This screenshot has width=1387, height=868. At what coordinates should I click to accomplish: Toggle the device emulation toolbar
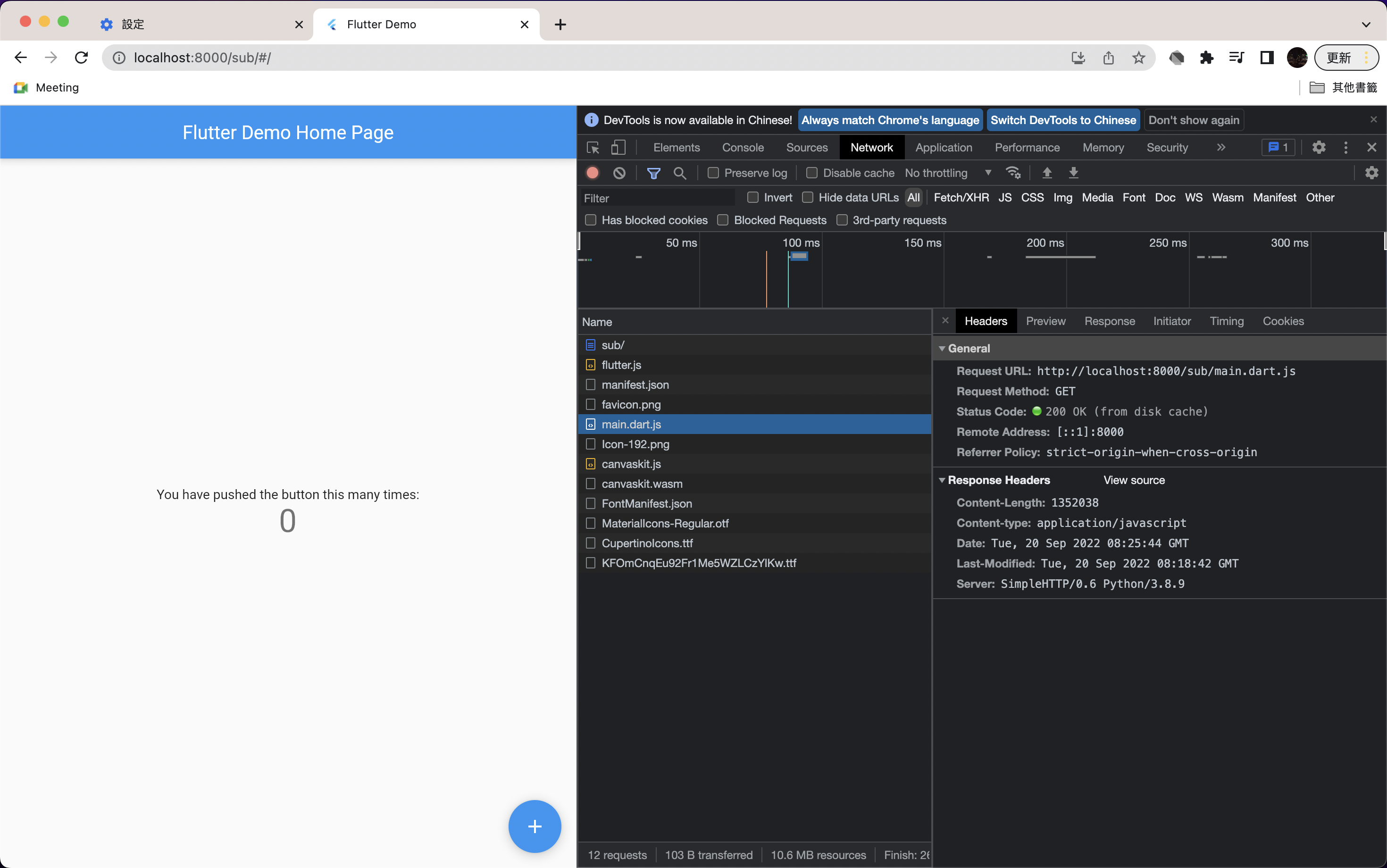pyautogui.click(x=618, y=147)
